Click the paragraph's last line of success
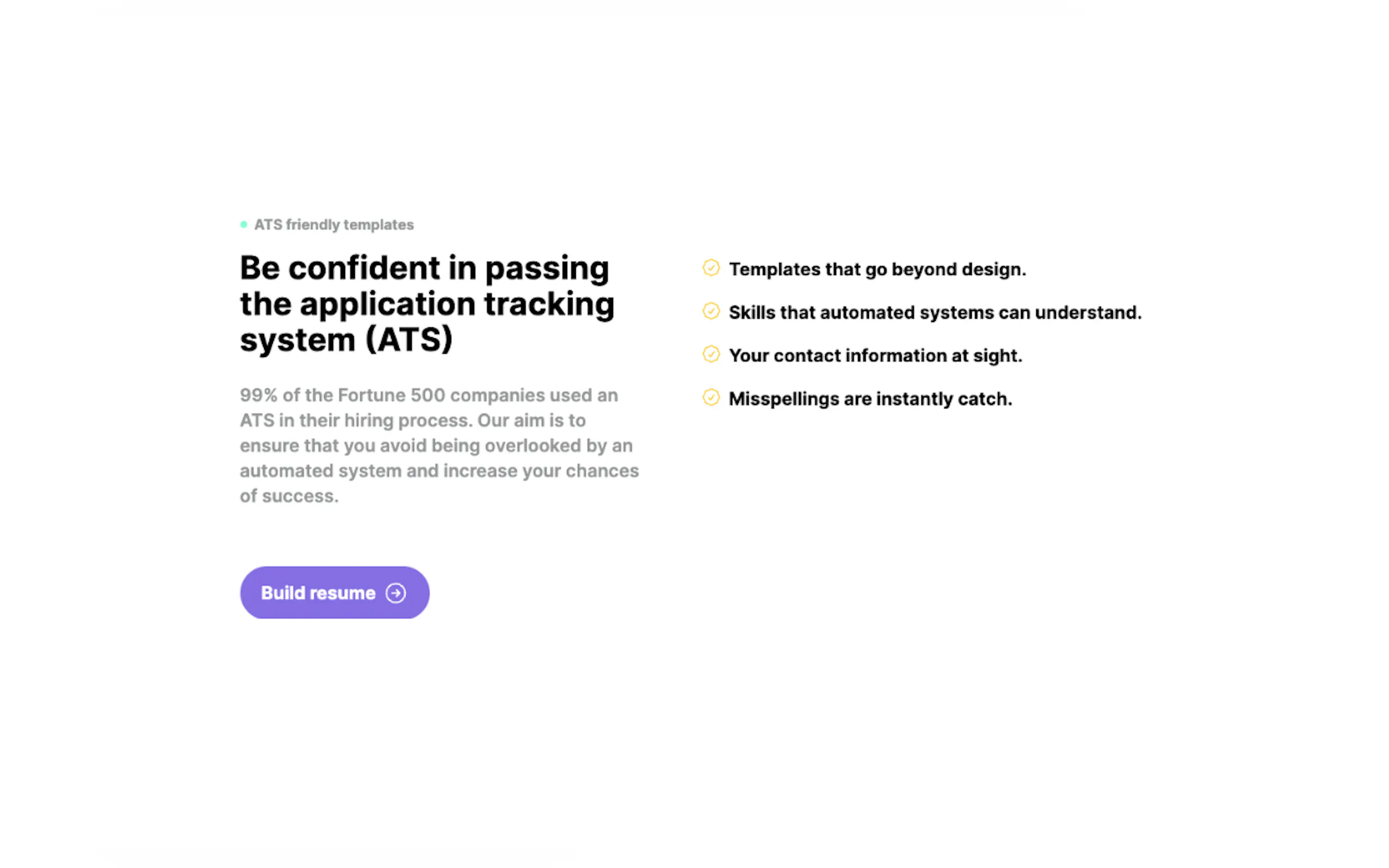The width and height of the screenshot is (1389, 868). click(289, 496)
